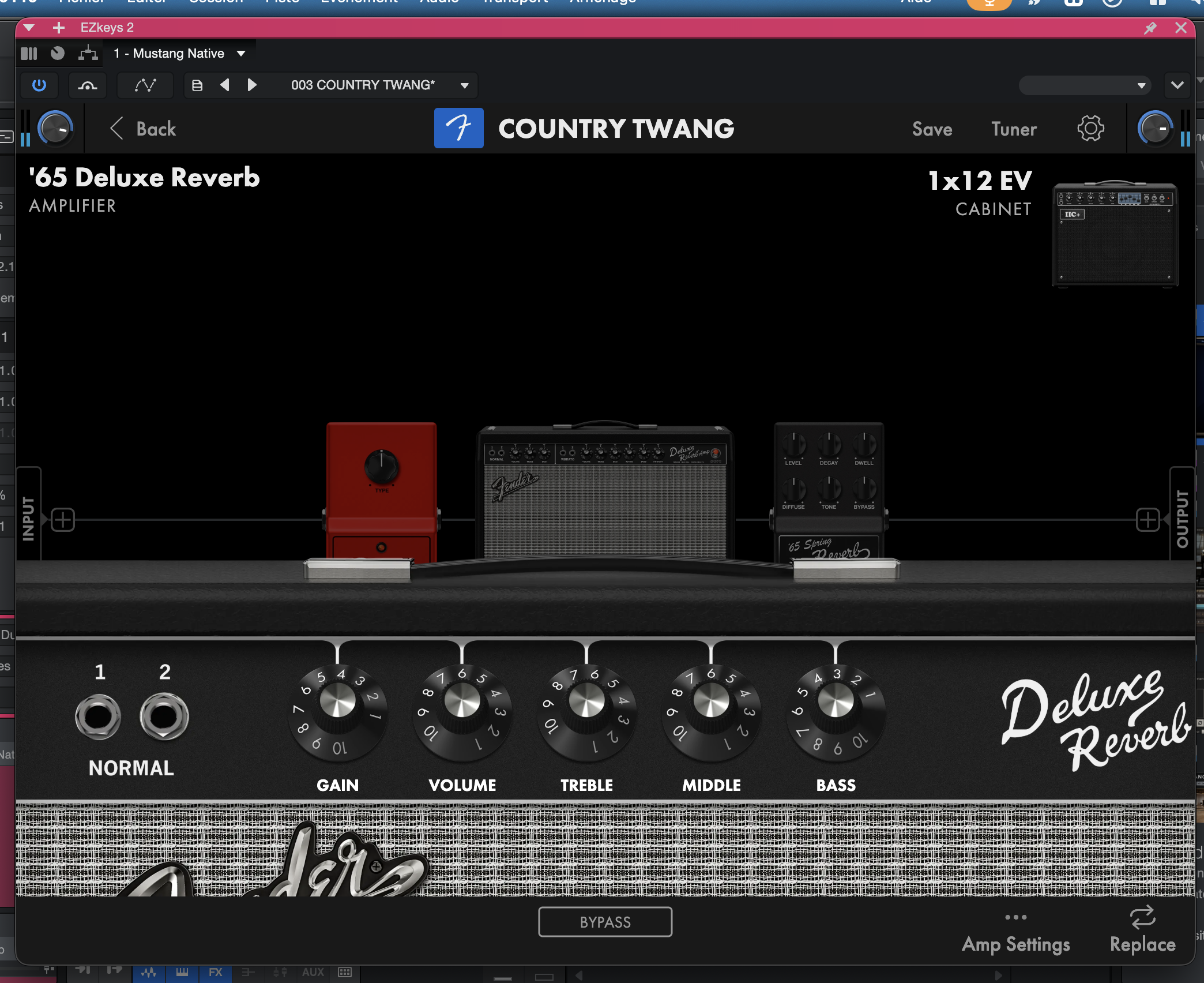
Task: Expand the chevron at top right
Action: coord(1177,85)
